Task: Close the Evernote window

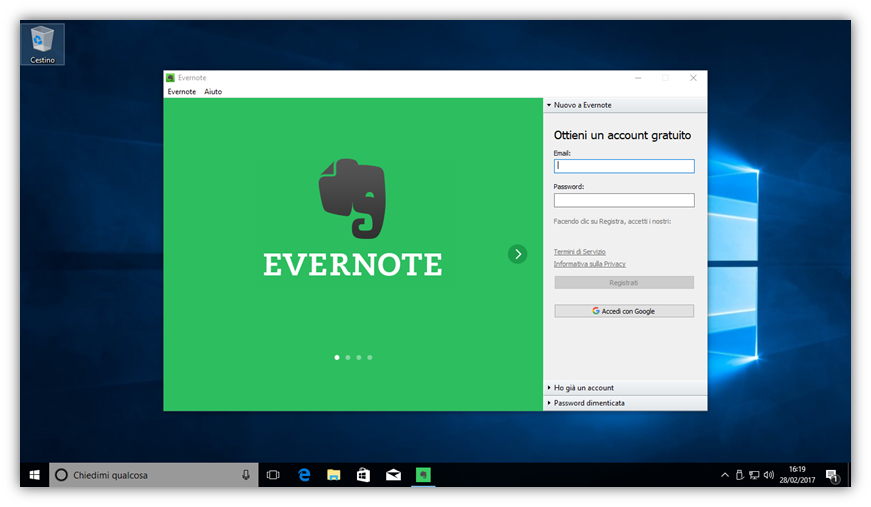Action: tap(693, 78)
